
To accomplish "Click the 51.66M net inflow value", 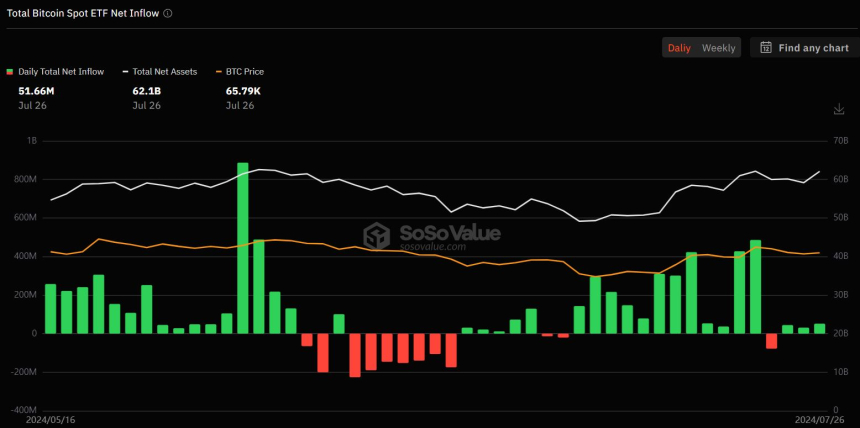I will pyautogui.click(x=36, y=91).
